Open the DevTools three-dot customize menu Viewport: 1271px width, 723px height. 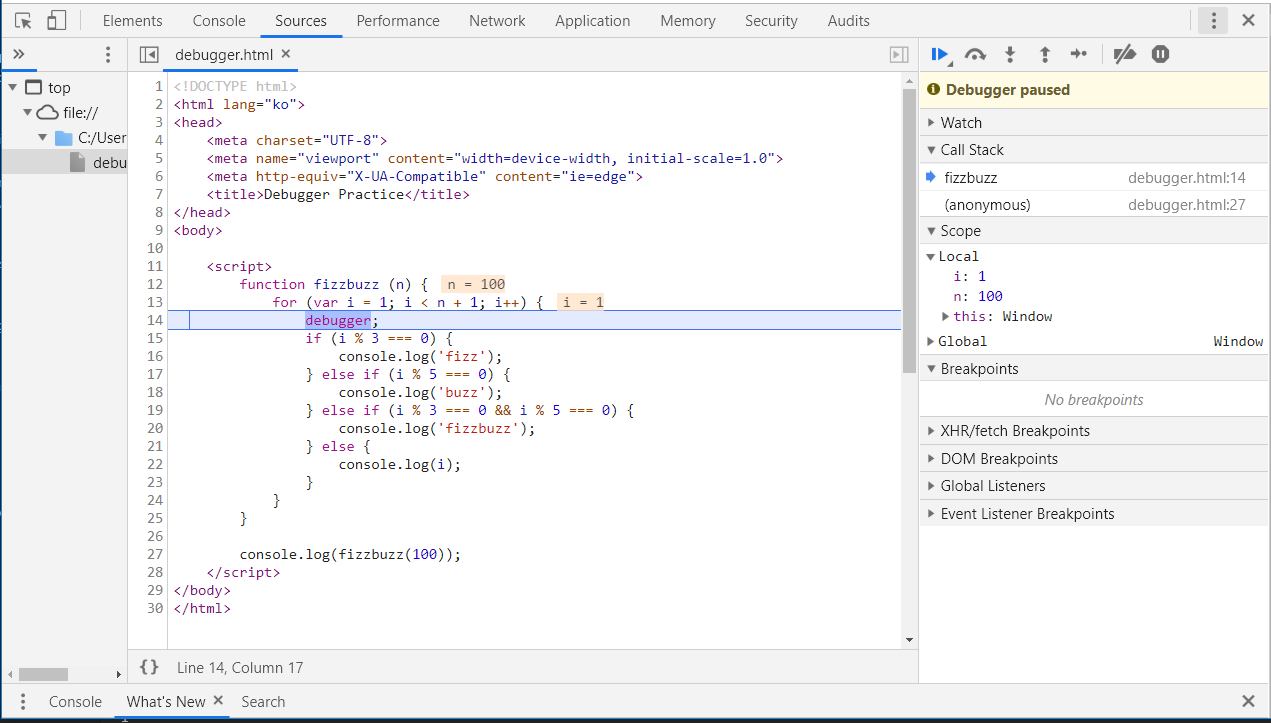(1213, 20)
